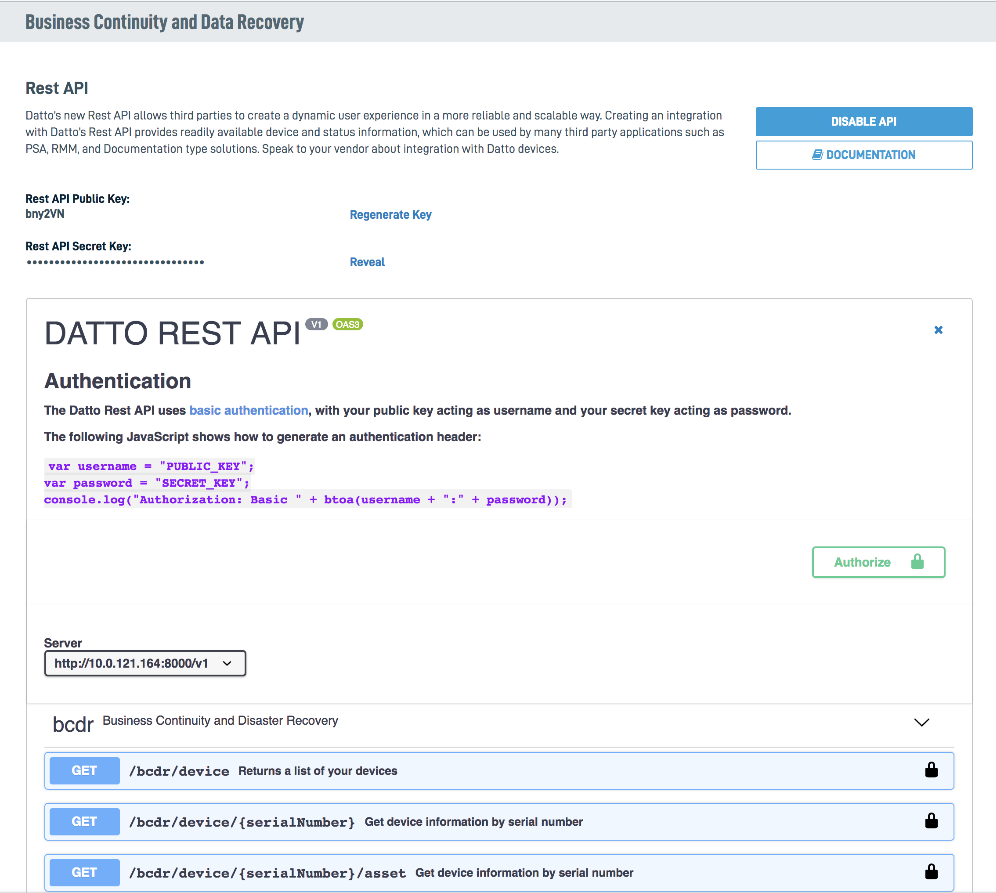Open the Server dropdown showing http://10.0.121.164:8000/v1

pyautogui.click(x=145, y=663)
